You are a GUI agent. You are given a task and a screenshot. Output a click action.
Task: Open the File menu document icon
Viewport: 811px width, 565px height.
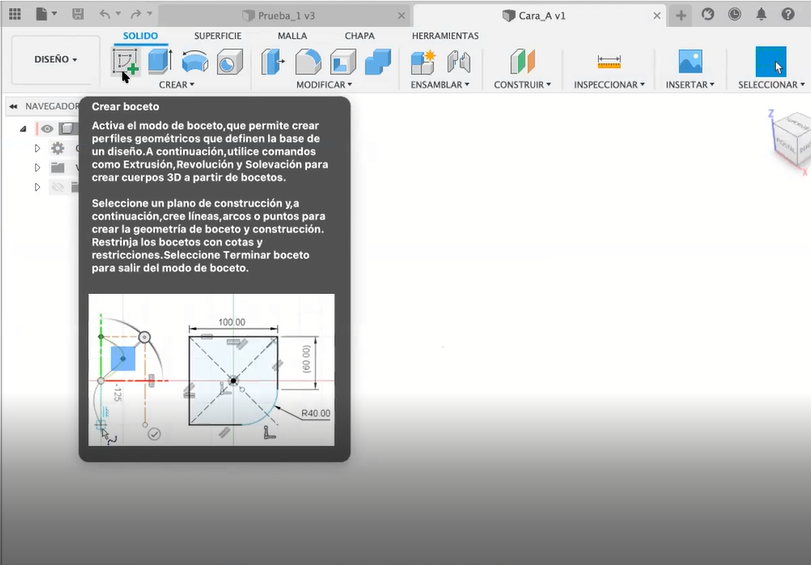tap(42, 14)
